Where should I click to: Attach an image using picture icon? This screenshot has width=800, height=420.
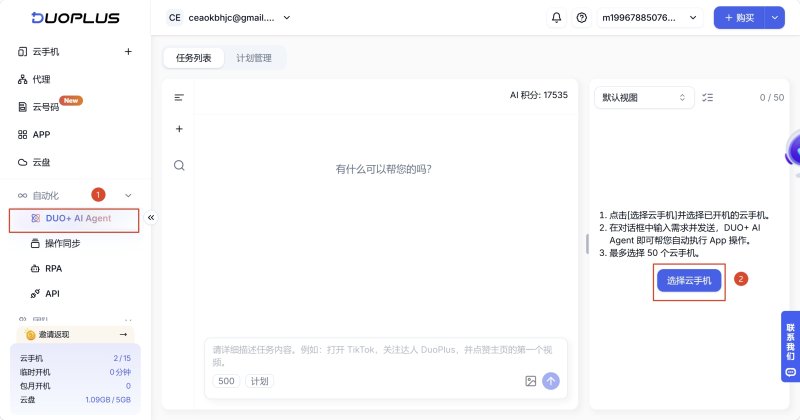click(x=531, y=381)
